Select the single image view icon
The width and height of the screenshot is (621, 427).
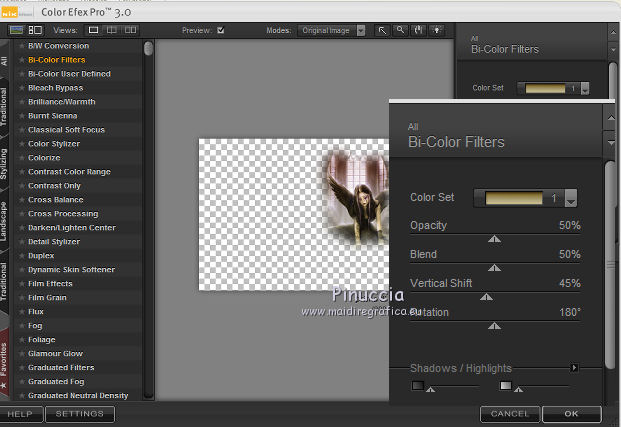93,30
